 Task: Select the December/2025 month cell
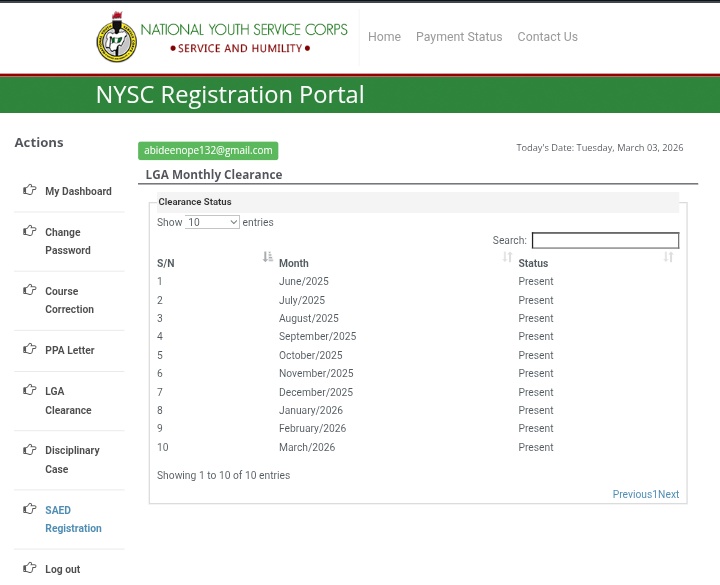pyautogui.click(x=316, y=392)
